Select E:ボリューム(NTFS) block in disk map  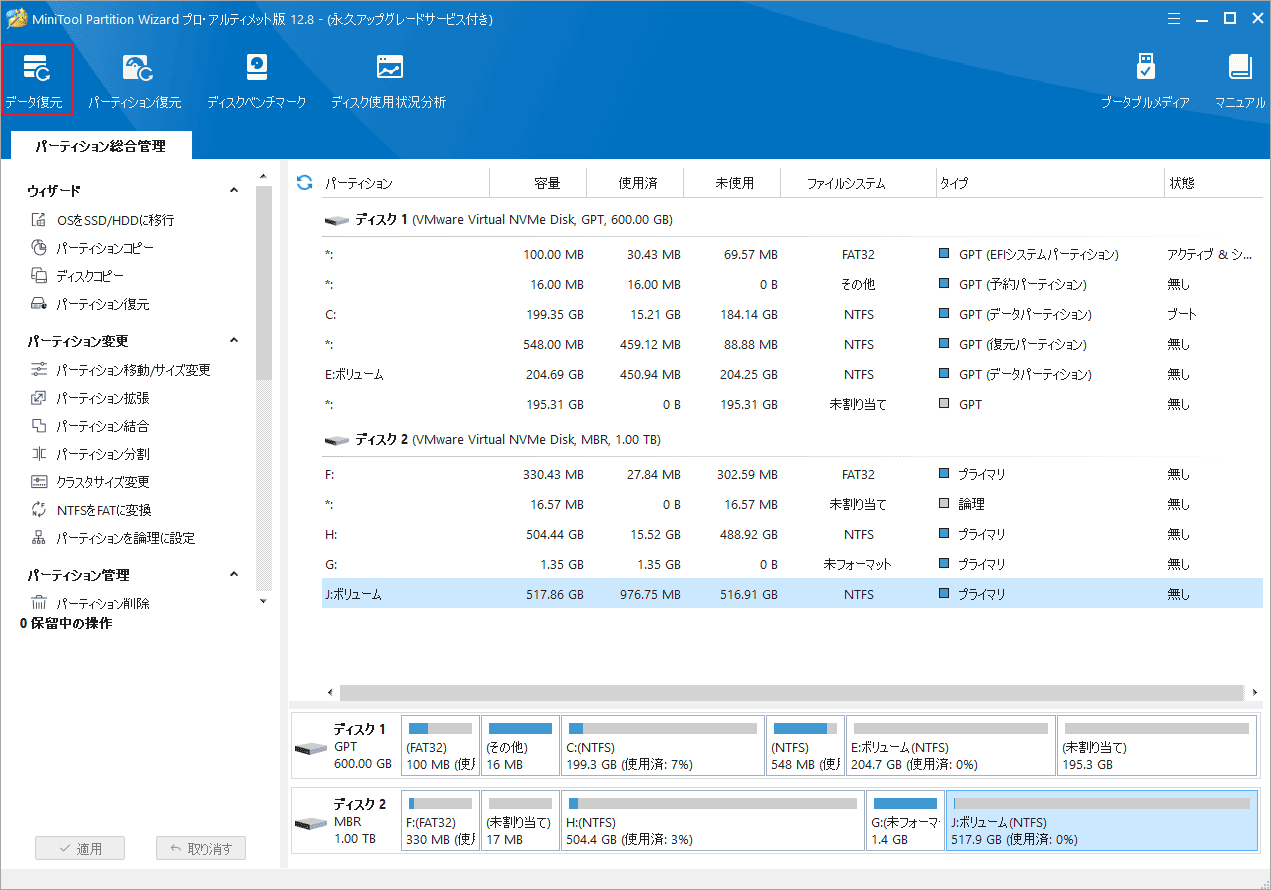pos(950,745)
